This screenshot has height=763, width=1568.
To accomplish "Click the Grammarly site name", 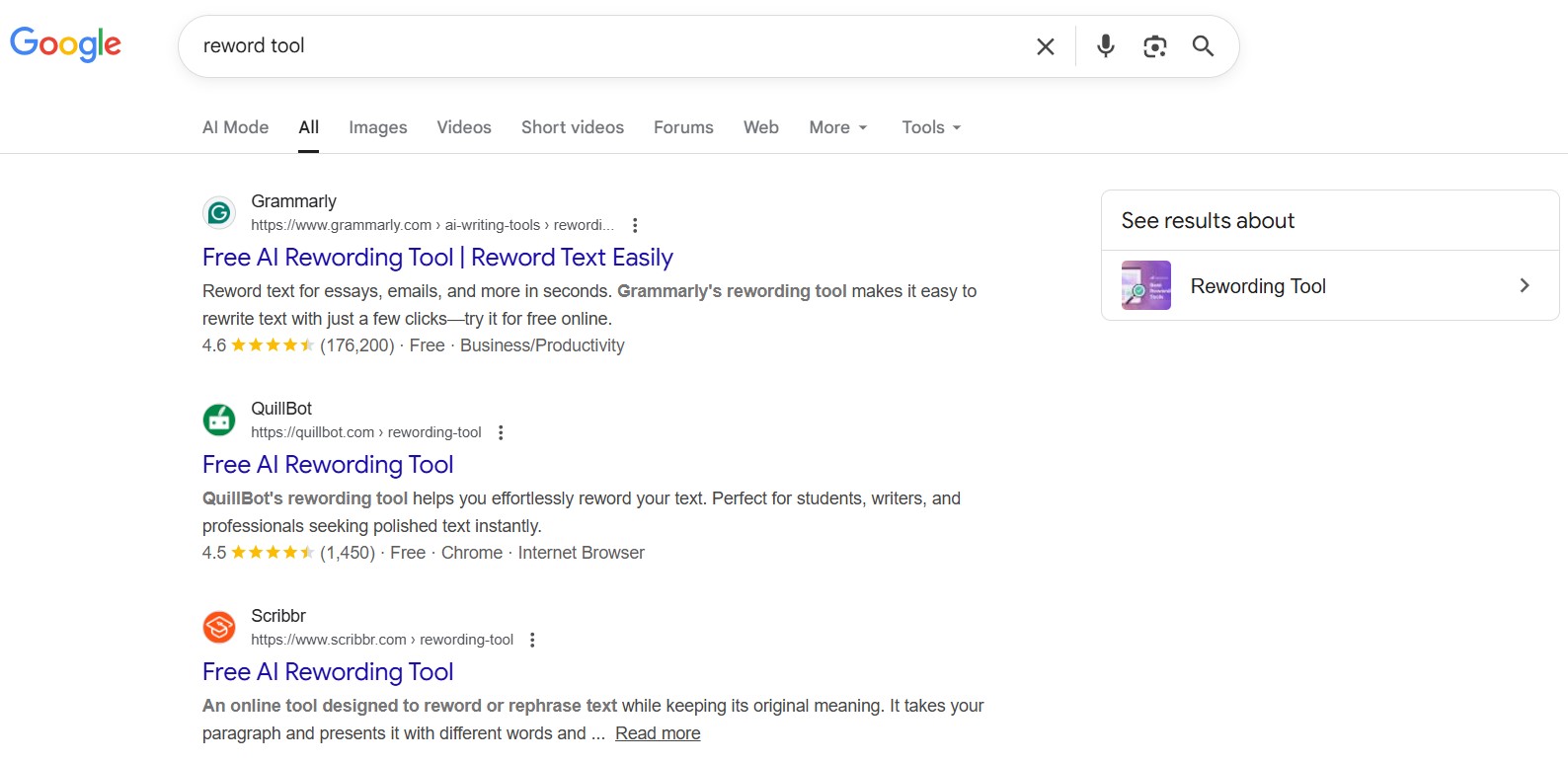I will pyautogui.click(x=293, y=201).
